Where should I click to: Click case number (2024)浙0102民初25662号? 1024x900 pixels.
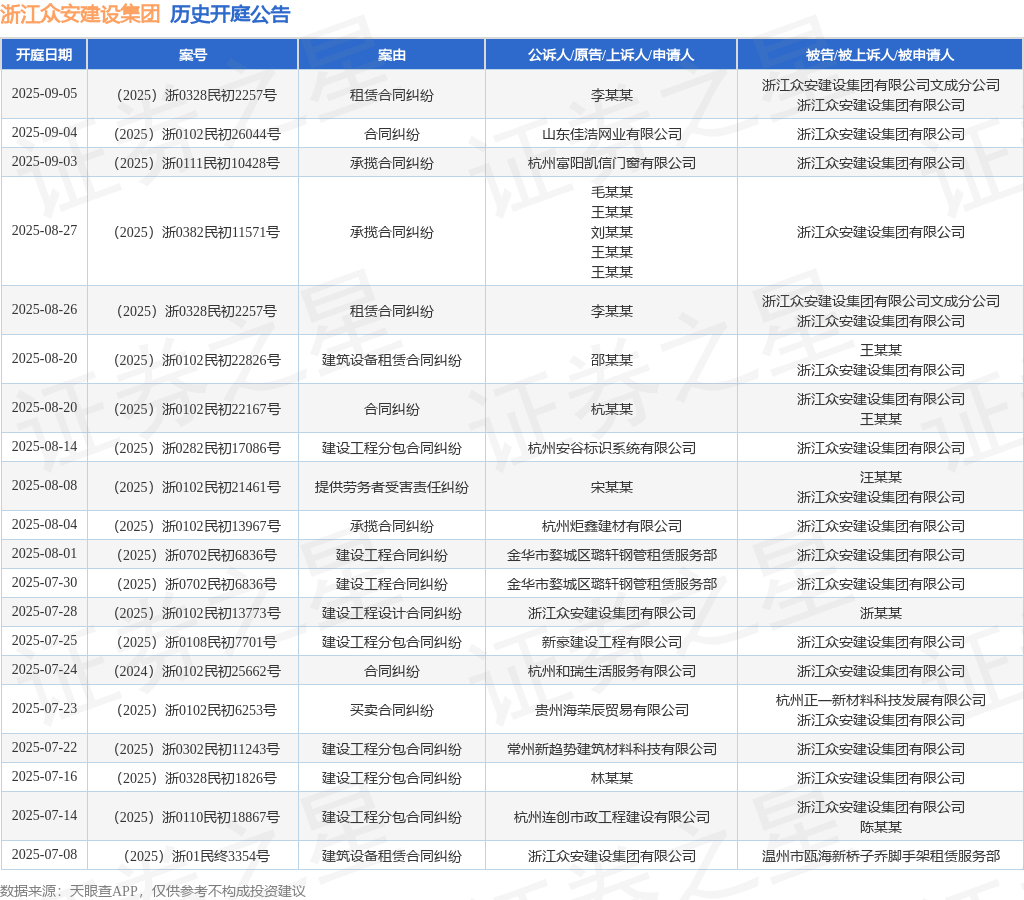[197, 671]
